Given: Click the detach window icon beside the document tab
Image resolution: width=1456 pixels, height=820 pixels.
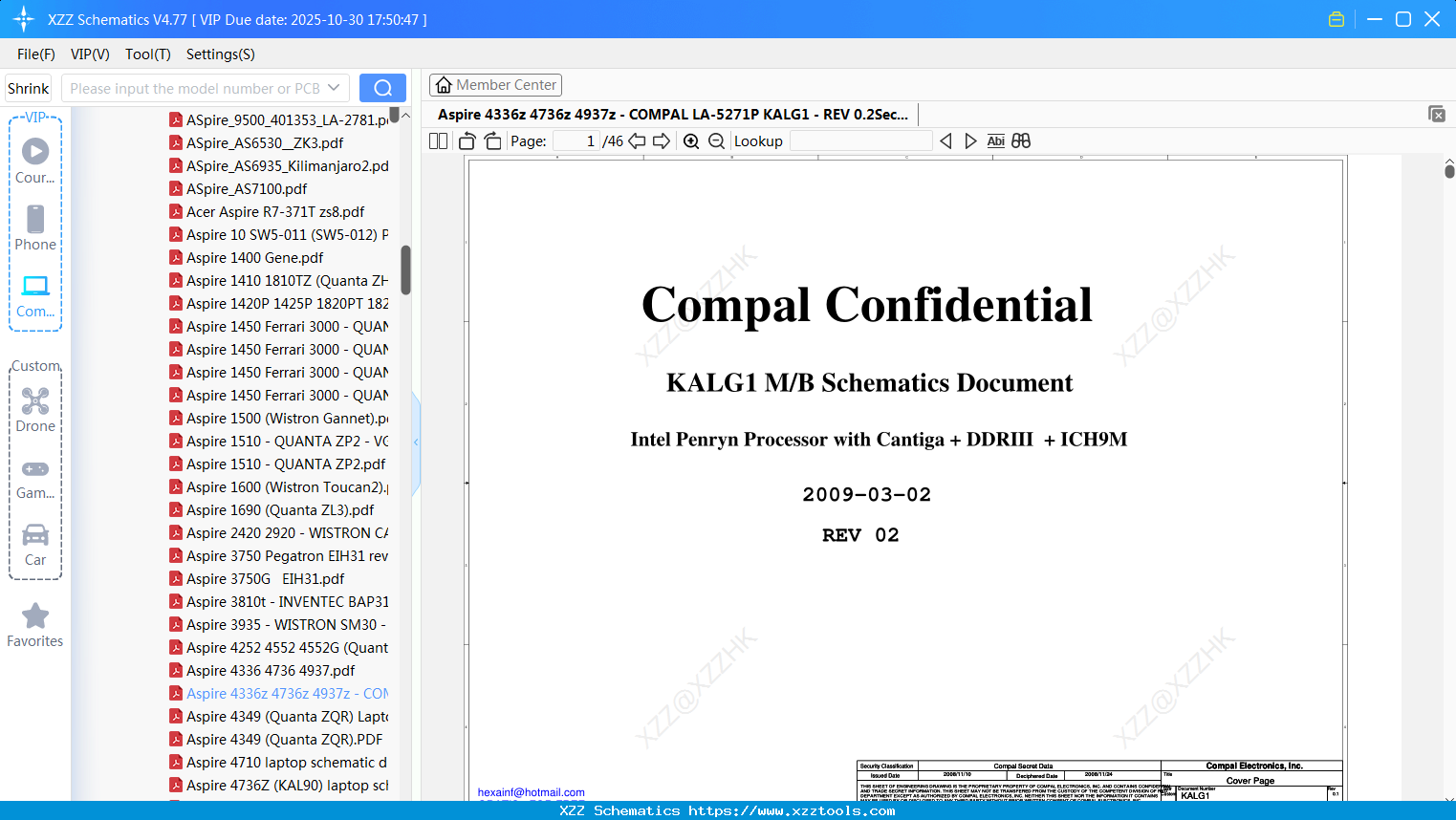Looking at the screenshot, I should [x=1436, y=114].
